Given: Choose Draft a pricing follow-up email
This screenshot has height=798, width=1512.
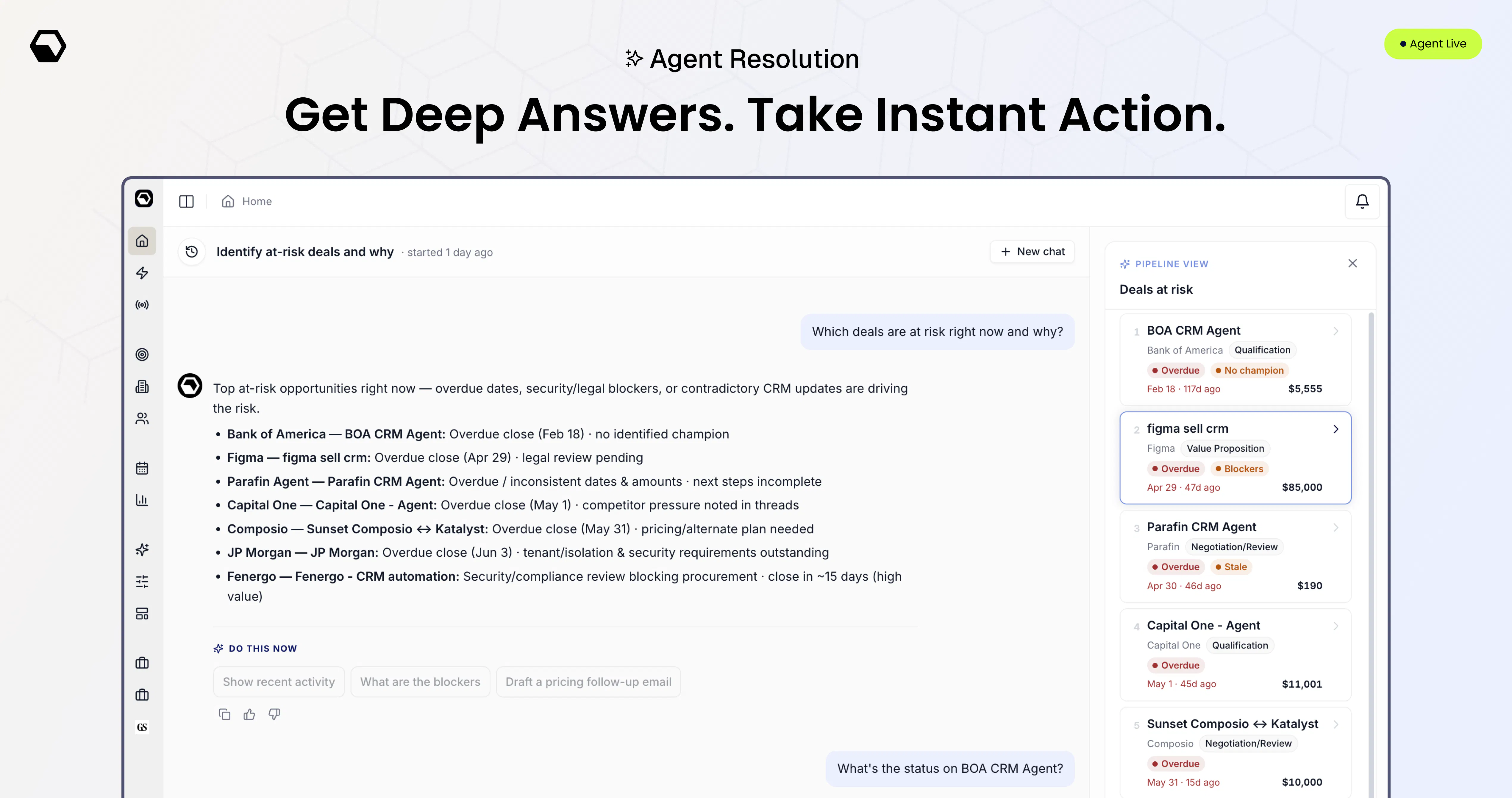Looking at the screenshot, I should tap(588, 682).
